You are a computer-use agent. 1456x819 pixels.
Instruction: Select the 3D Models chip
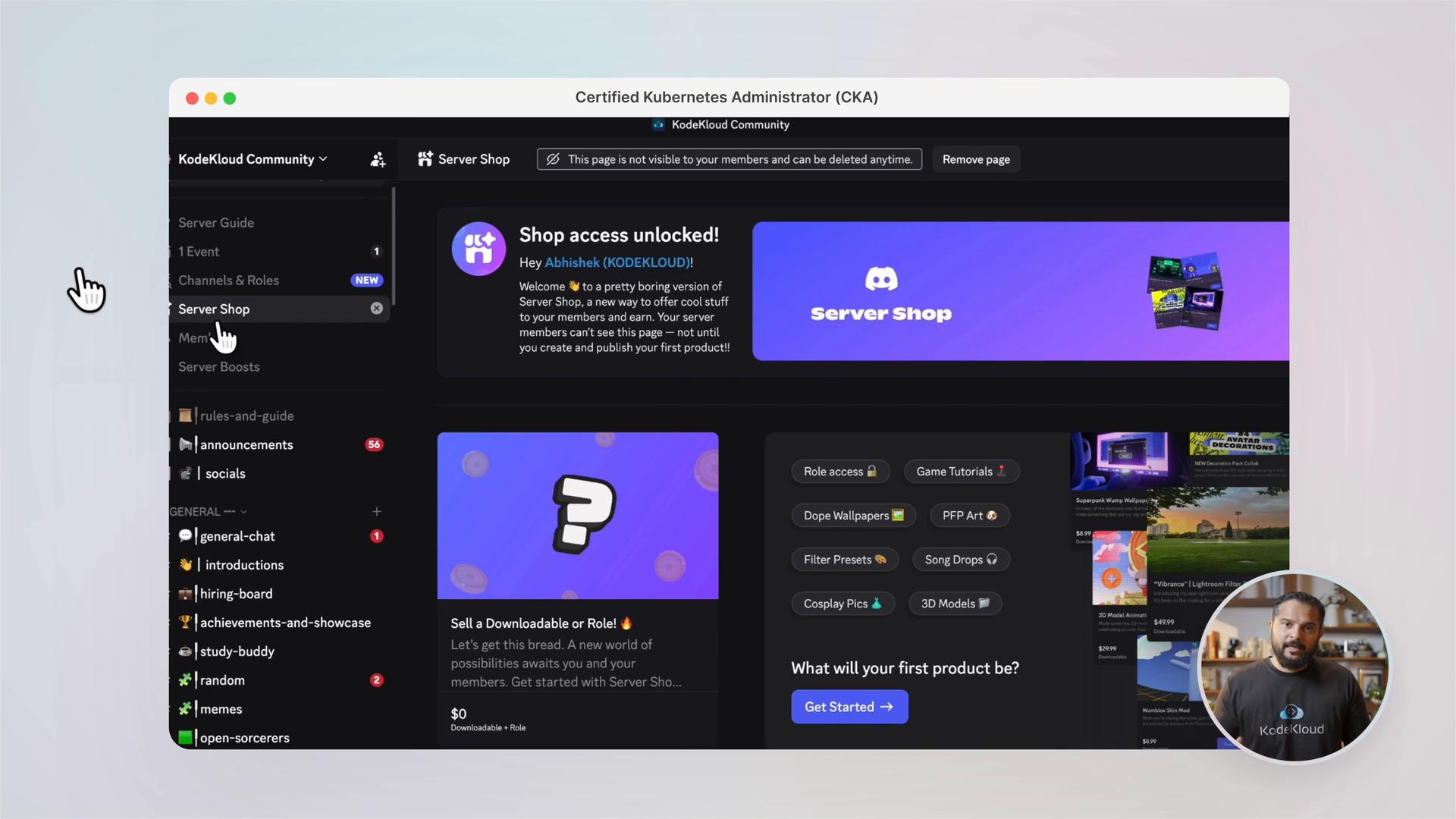[955, 604]
